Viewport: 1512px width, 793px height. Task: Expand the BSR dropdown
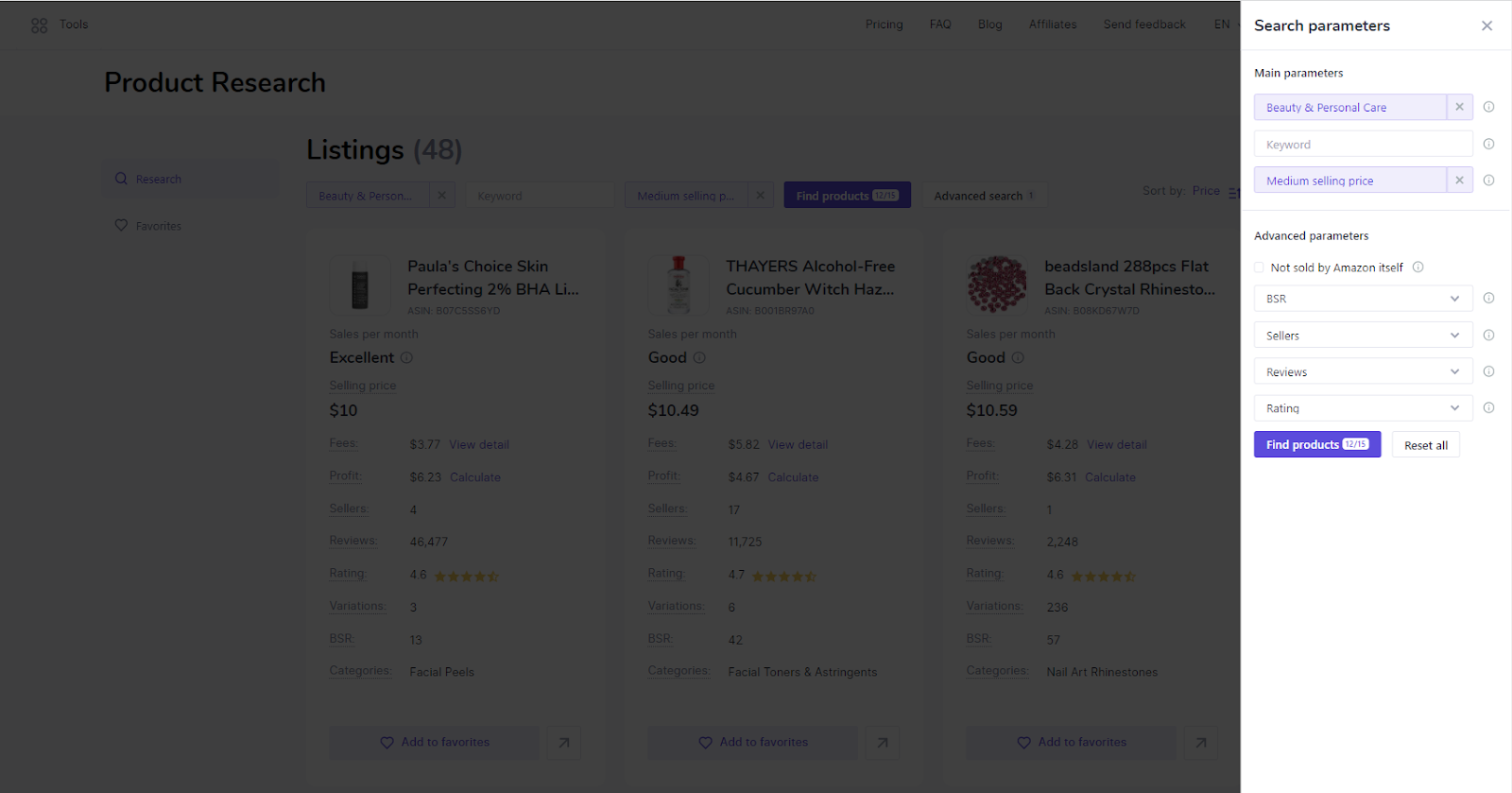coord(1363,299)
